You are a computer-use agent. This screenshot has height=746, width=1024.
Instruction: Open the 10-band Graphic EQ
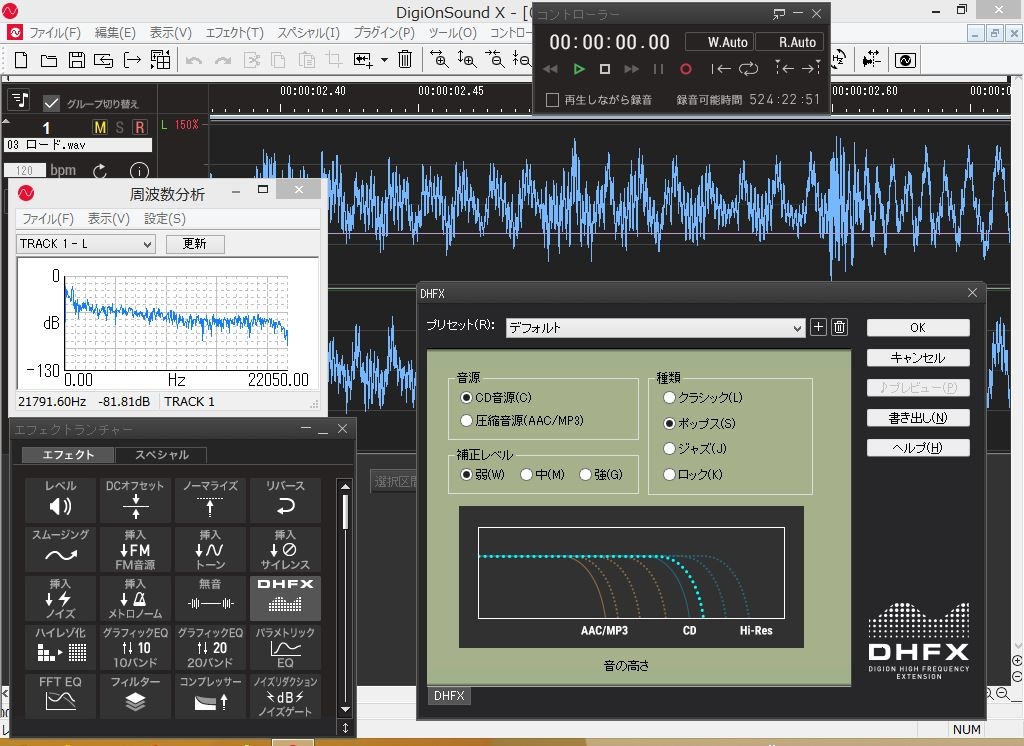click(135, 647)
